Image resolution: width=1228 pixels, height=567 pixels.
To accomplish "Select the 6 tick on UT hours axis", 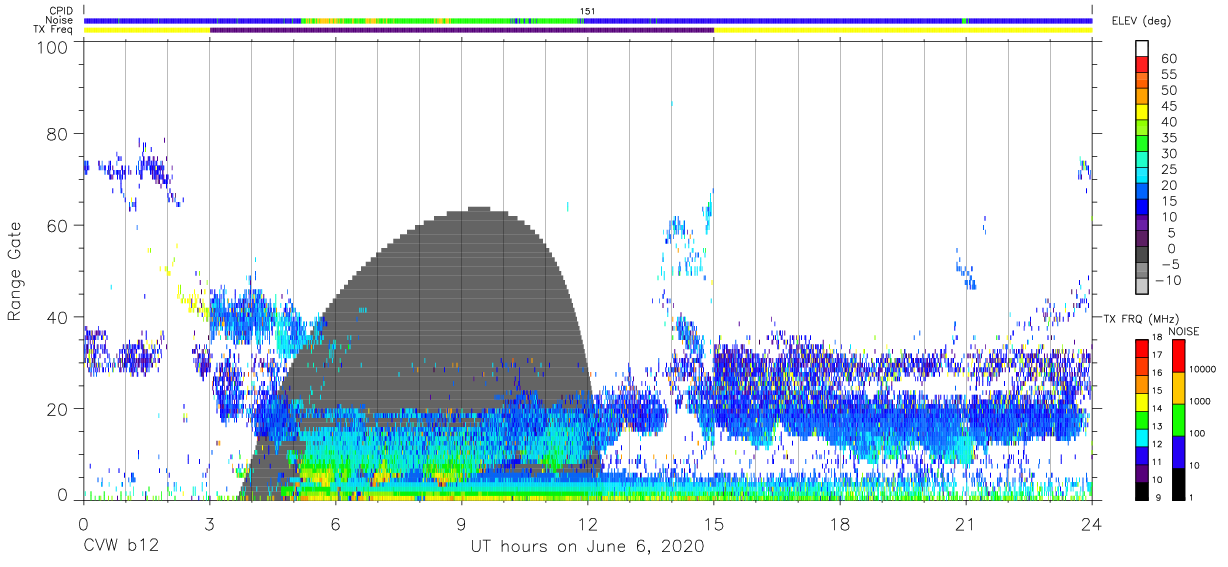I will click(x=335, y=523).
